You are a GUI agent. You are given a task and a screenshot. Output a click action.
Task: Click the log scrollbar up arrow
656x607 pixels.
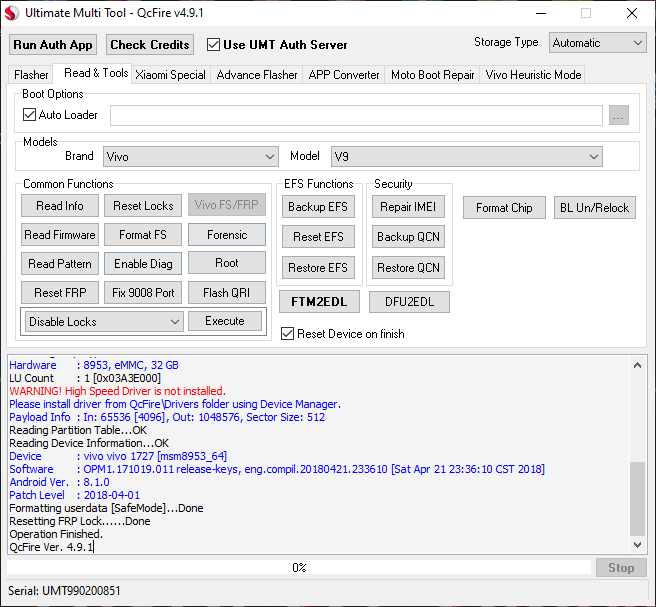click(638, 365)
